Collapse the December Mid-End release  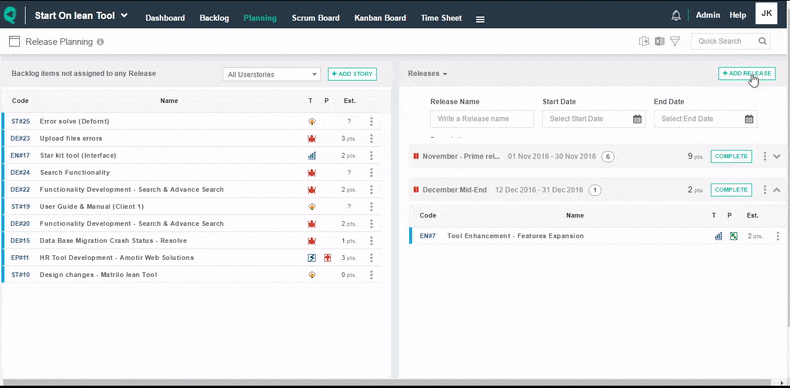(x=776, y=190)
